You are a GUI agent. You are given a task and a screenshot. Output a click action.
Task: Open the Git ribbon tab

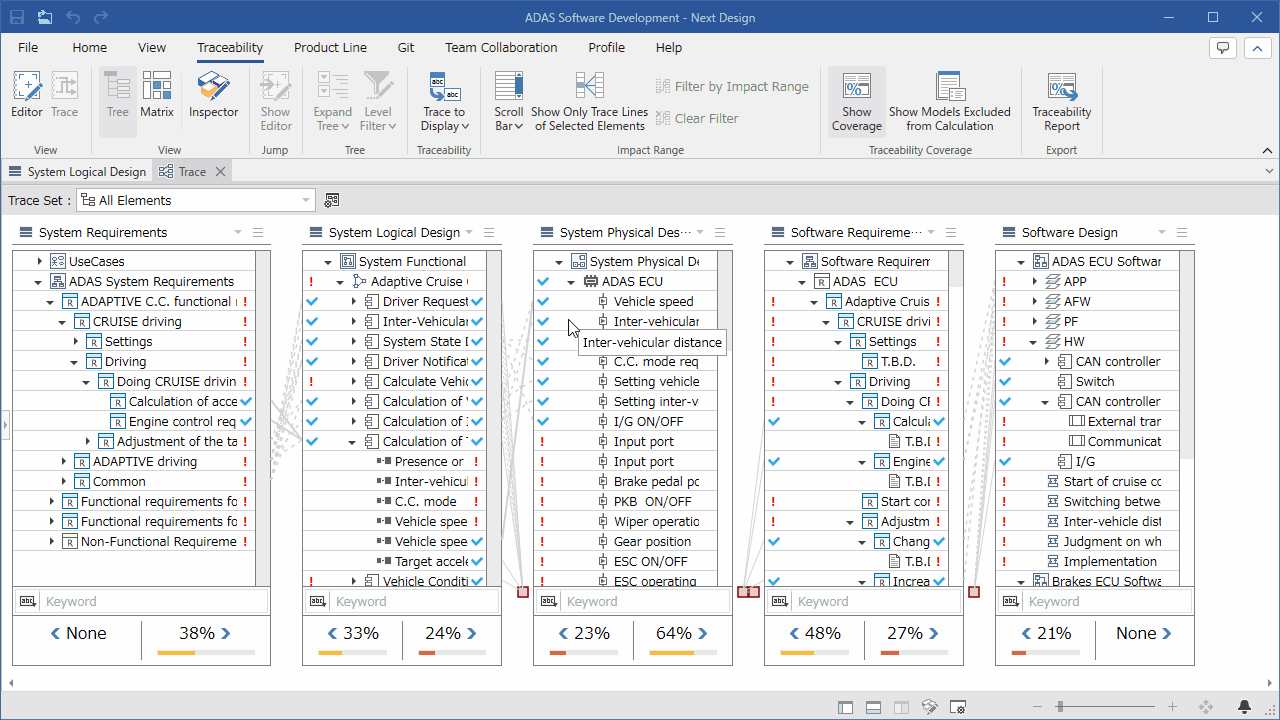406,47
